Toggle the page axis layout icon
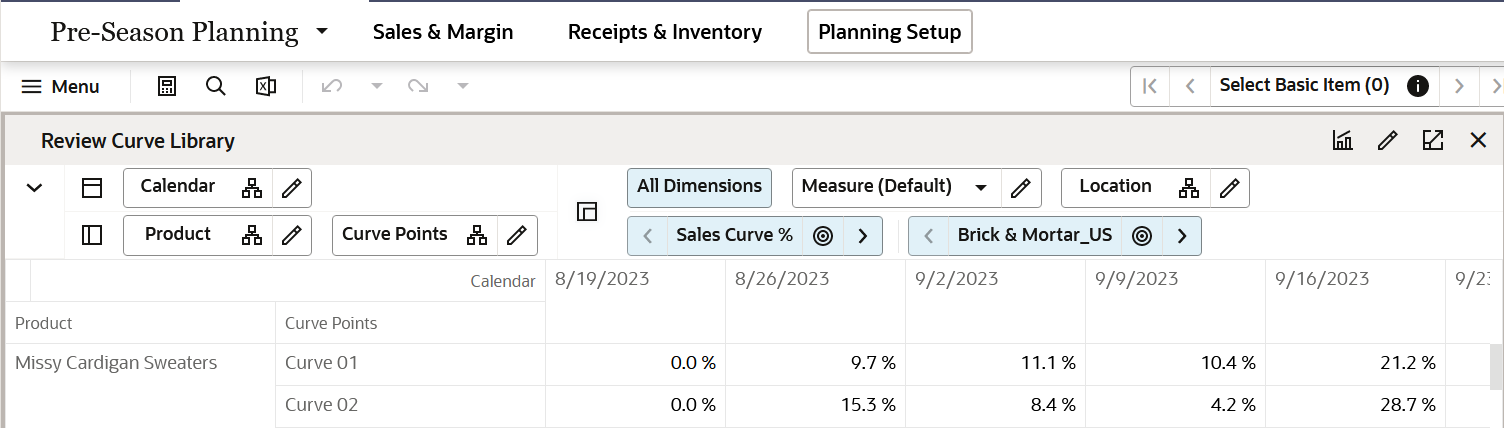Screen dimensions: 1504x428 tap(587, 211)
